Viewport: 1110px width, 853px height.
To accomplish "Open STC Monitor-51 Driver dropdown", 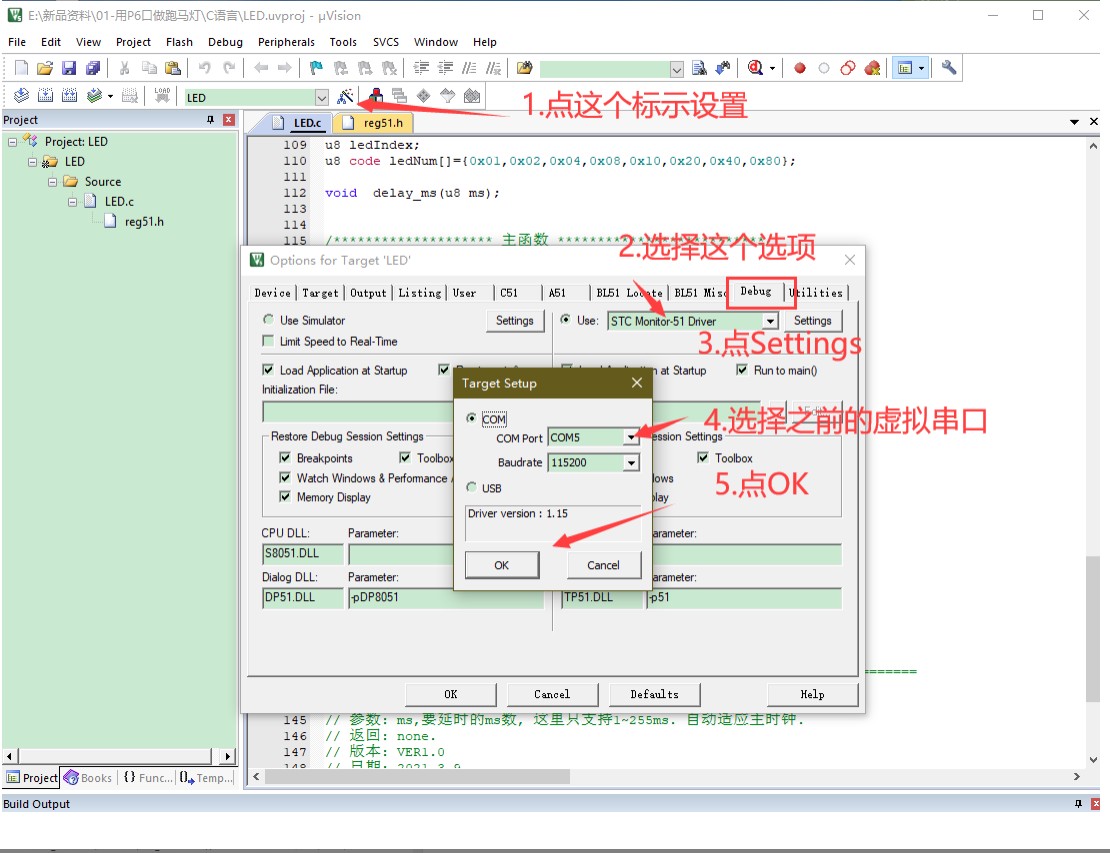I will point(769,321).
